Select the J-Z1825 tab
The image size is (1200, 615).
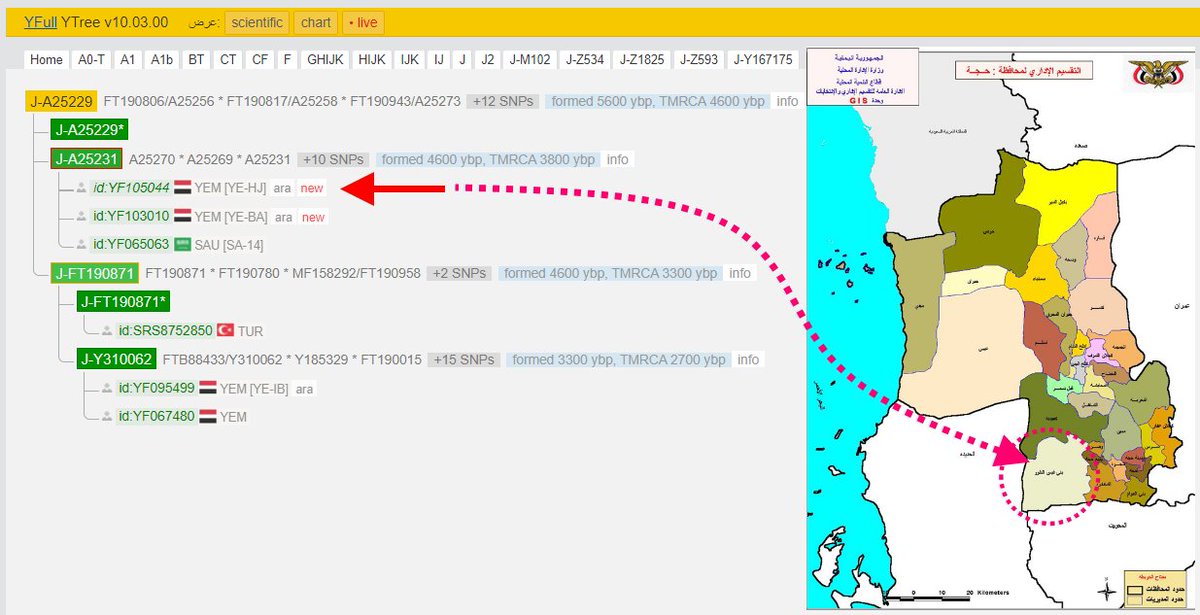(642, 60)
